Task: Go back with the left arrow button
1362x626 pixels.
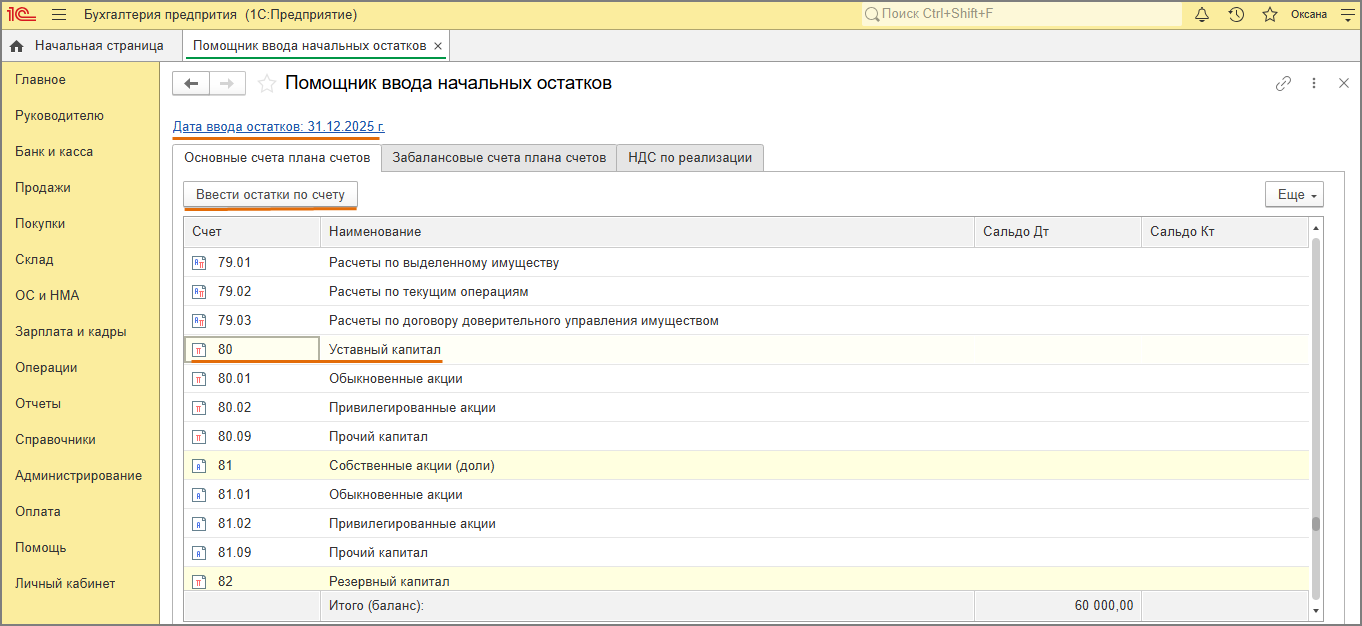Action: tap(191, 84)
